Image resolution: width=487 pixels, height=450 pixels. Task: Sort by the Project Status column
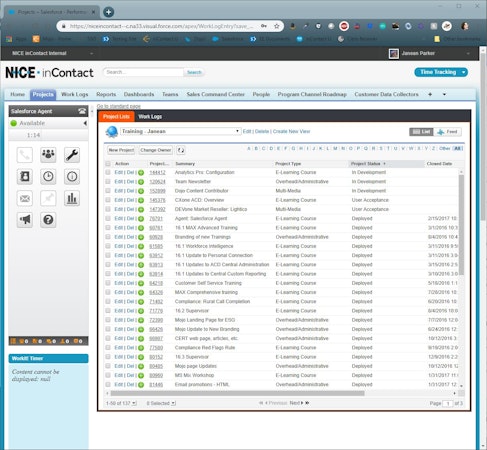click(368, 164)
